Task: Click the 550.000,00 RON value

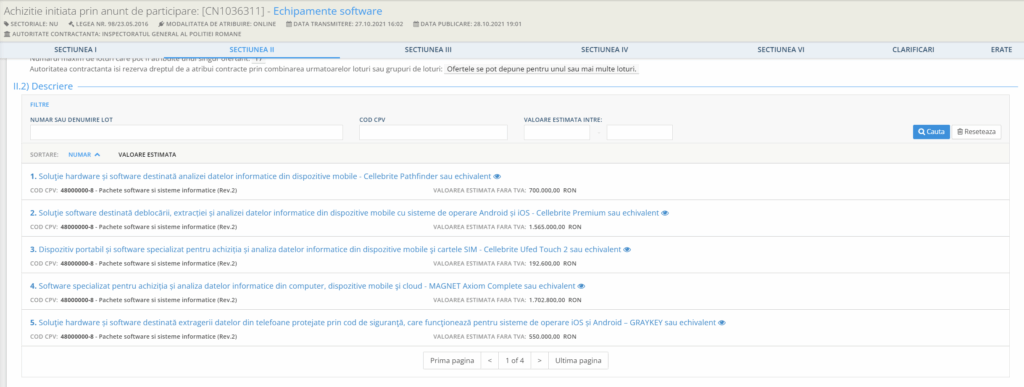Action: [x=552, y=337]
